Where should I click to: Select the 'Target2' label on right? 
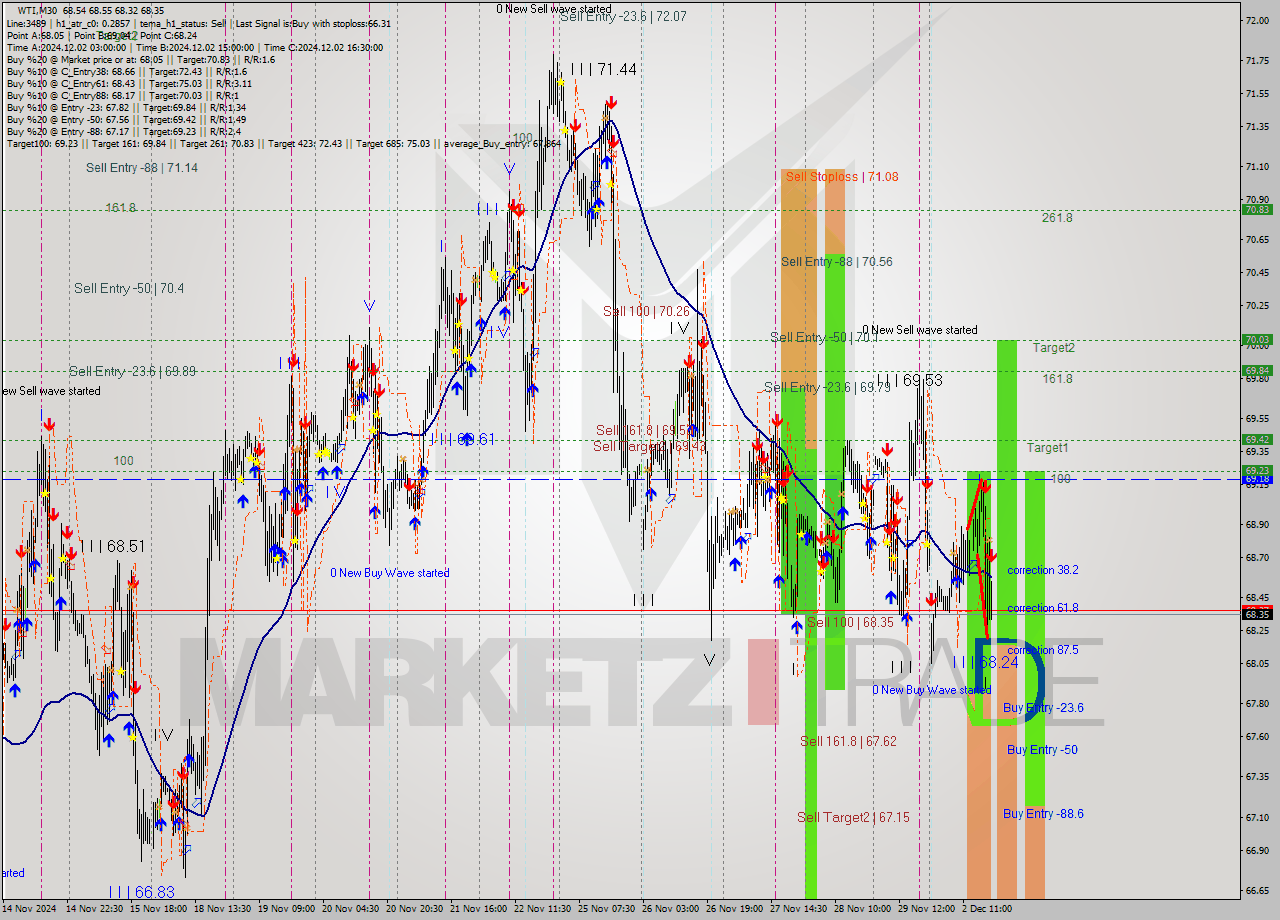point(1054,348)
